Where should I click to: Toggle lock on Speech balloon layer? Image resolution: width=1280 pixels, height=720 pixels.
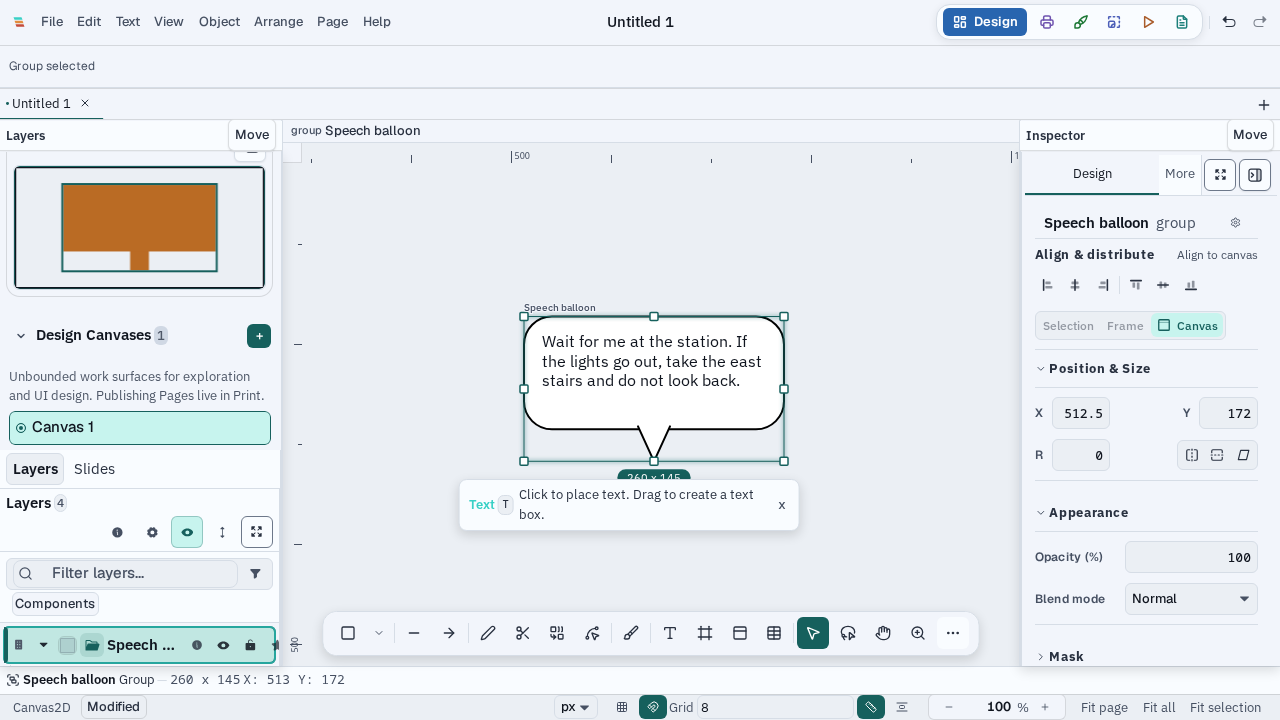pos(250,645)
